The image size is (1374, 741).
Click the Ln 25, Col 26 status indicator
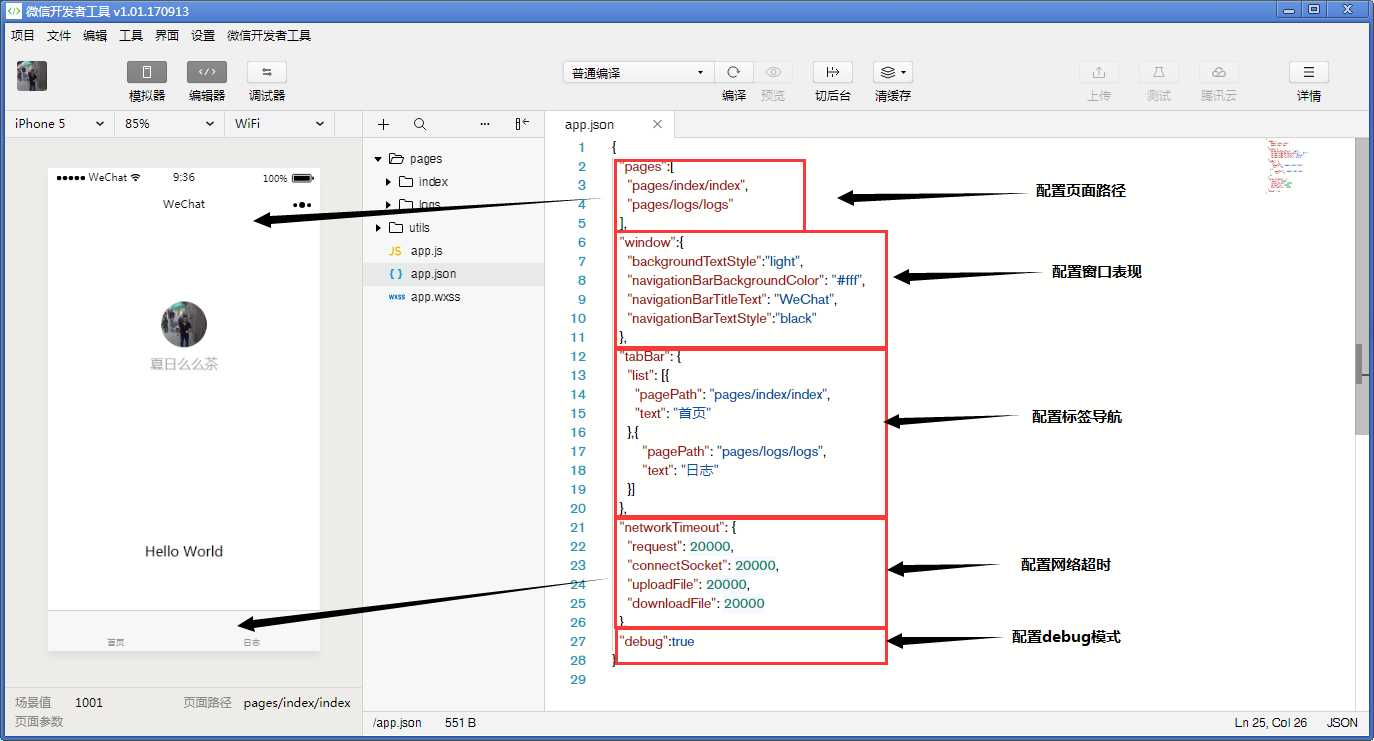tap(1271, 722)
